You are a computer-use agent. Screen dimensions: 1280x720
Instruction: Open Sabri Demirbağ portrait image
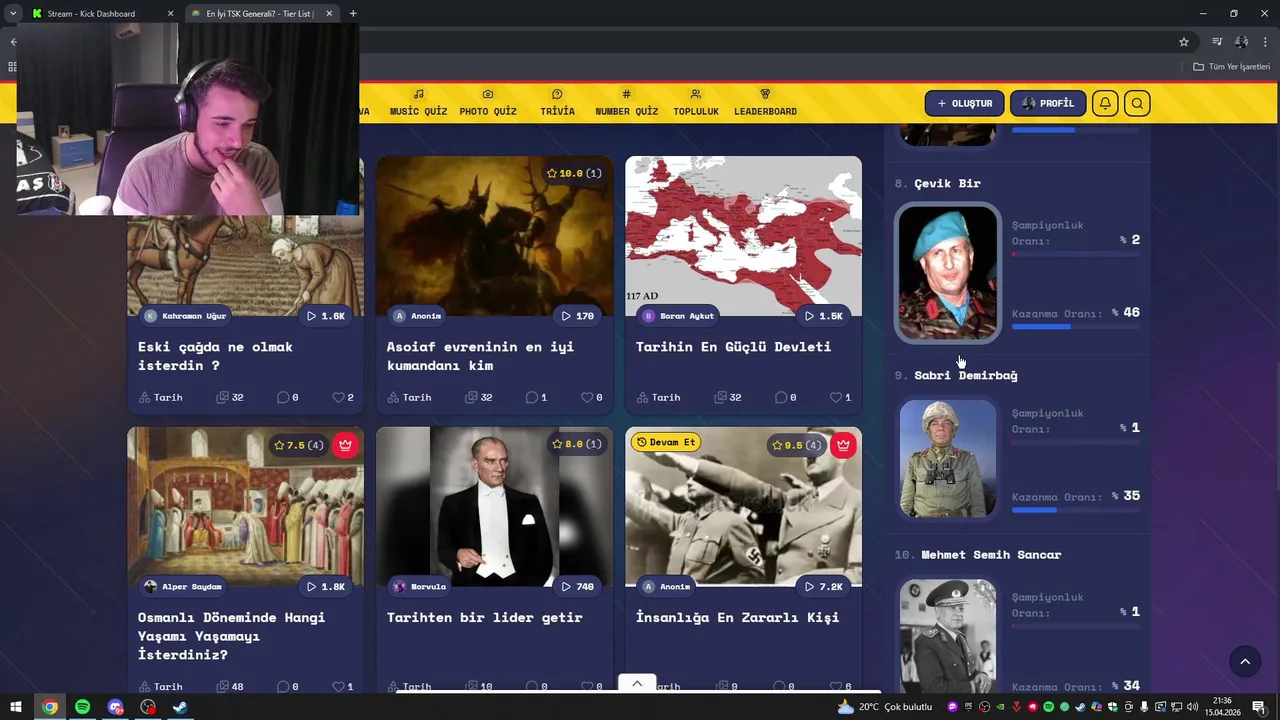(x=948, y=459)
